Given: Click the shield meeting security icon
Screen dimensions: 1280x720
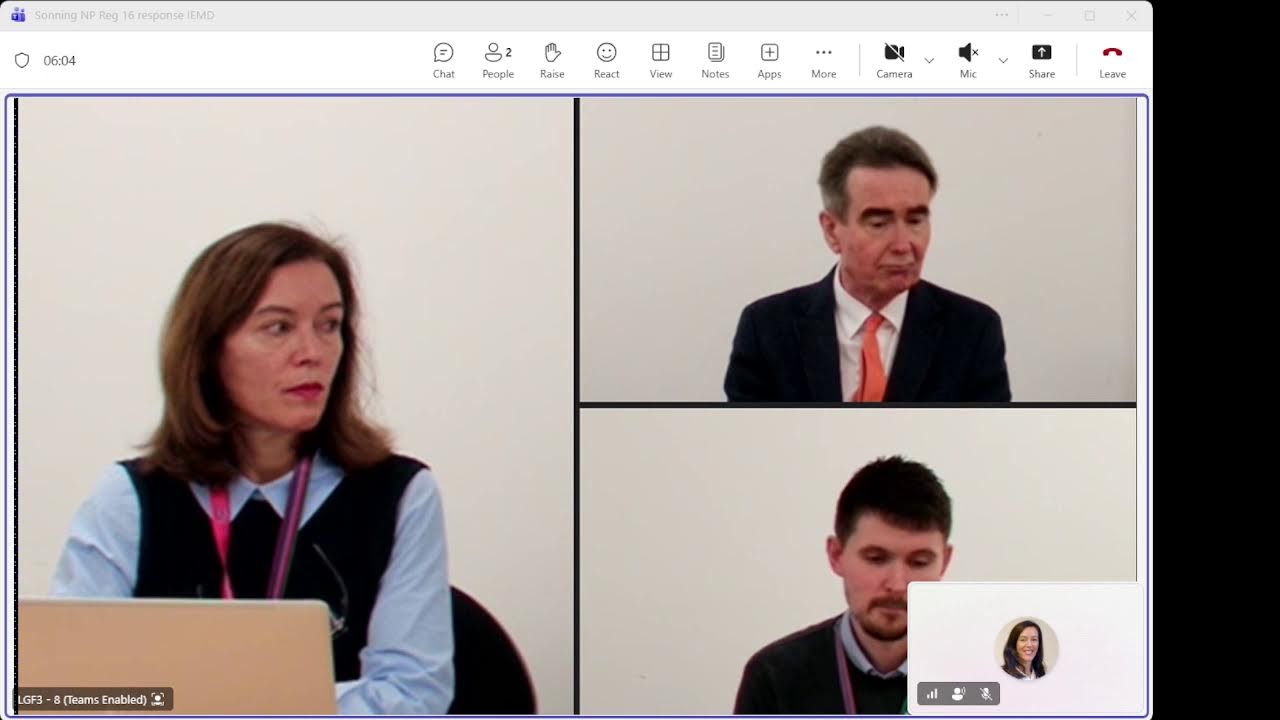Looking at the screenshot, I should [22, 60].
